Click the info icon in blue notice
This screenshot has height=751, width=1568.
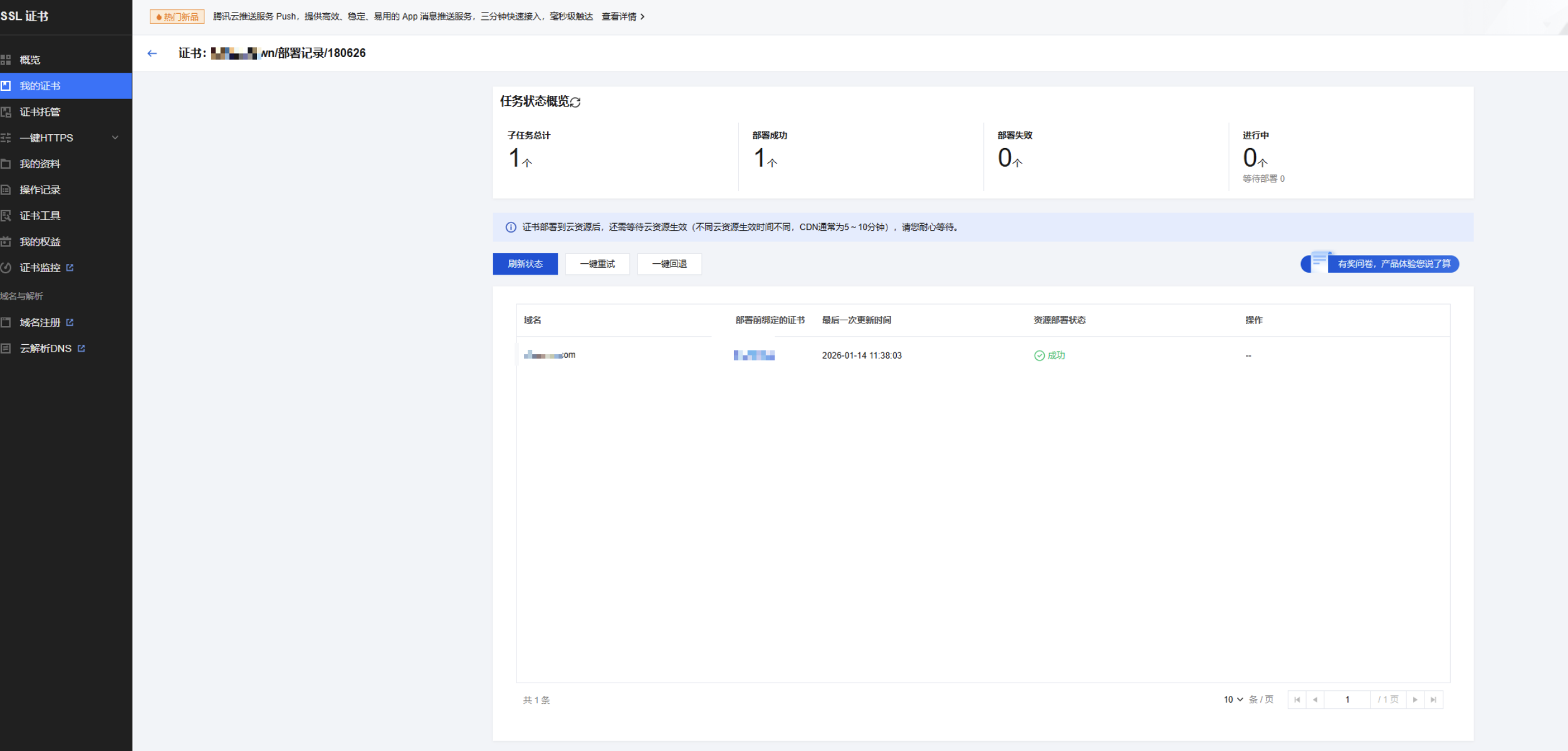pos(511,227)
